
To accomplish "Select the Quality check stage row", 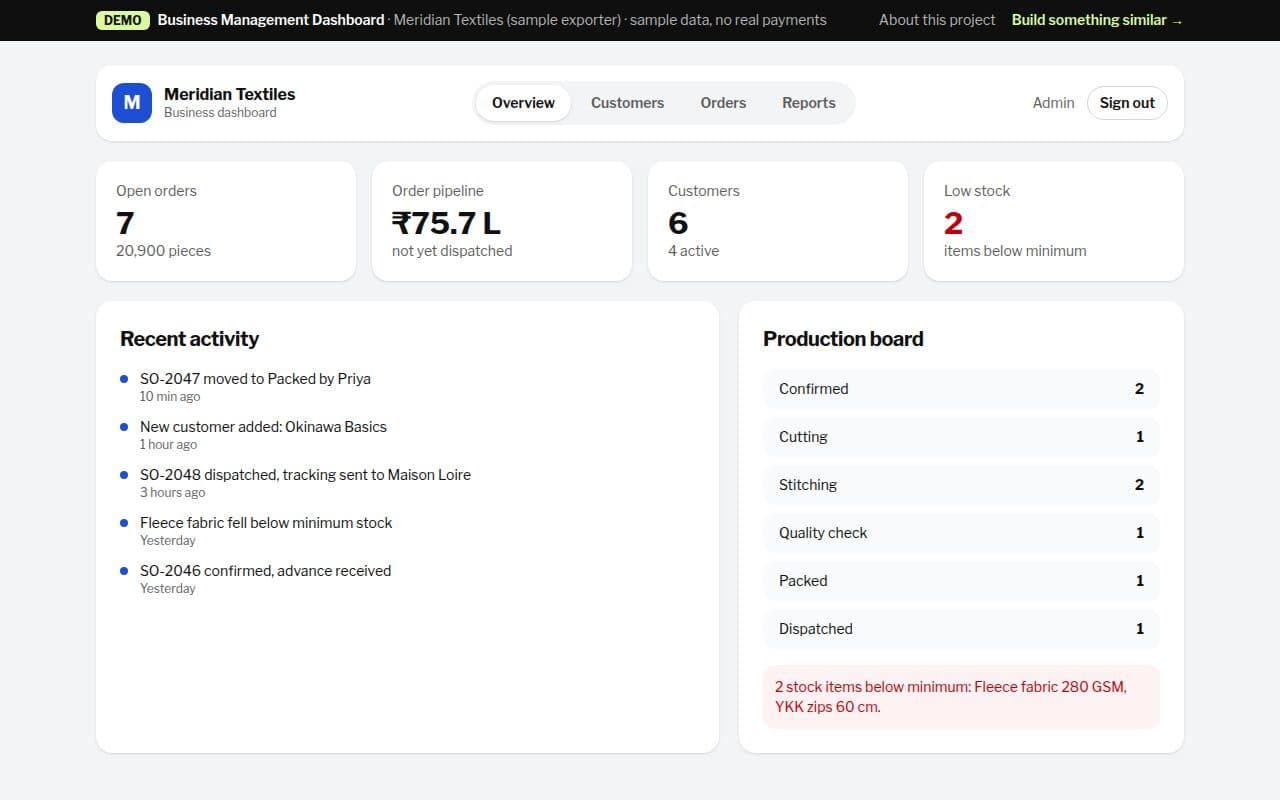I will [x=961, y=533].
